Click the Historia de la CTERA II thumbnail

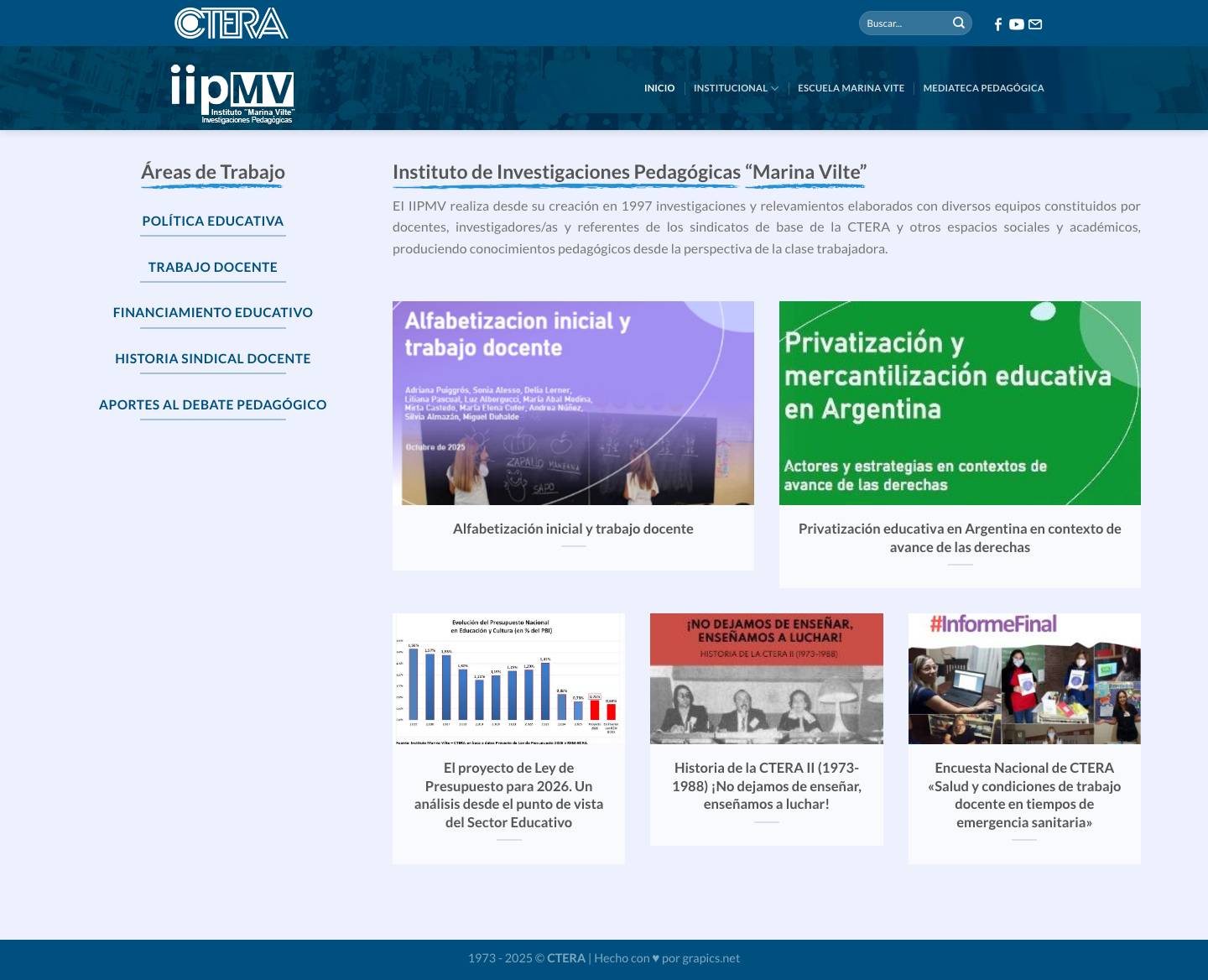click(x=766, y=678)
